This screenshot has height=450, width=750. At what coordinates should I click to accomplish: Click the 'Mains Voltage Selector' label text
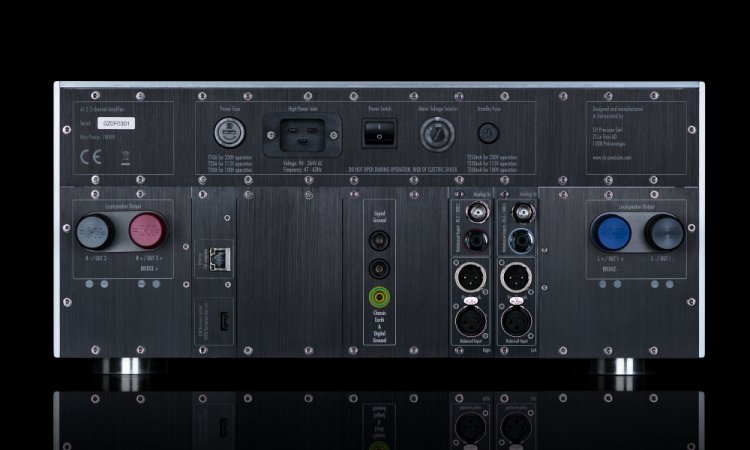click(x=438, y=109)
